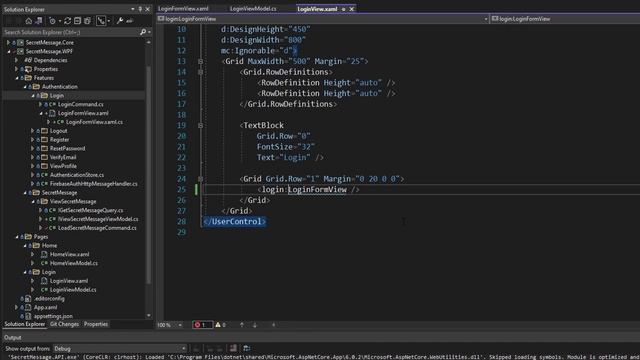Expand the Register folder
The image size is (640, 360).
point(33,140)
